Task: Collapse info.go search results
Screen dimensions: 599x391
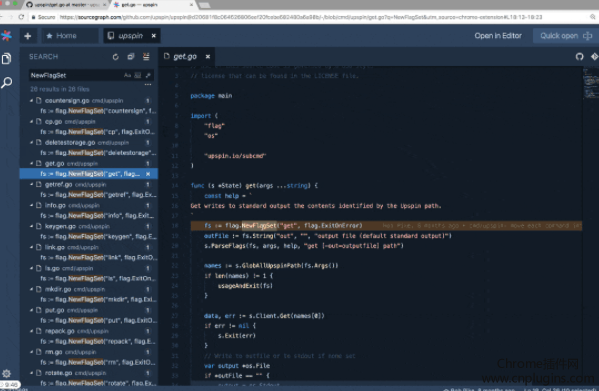Action: coord(32,205)
